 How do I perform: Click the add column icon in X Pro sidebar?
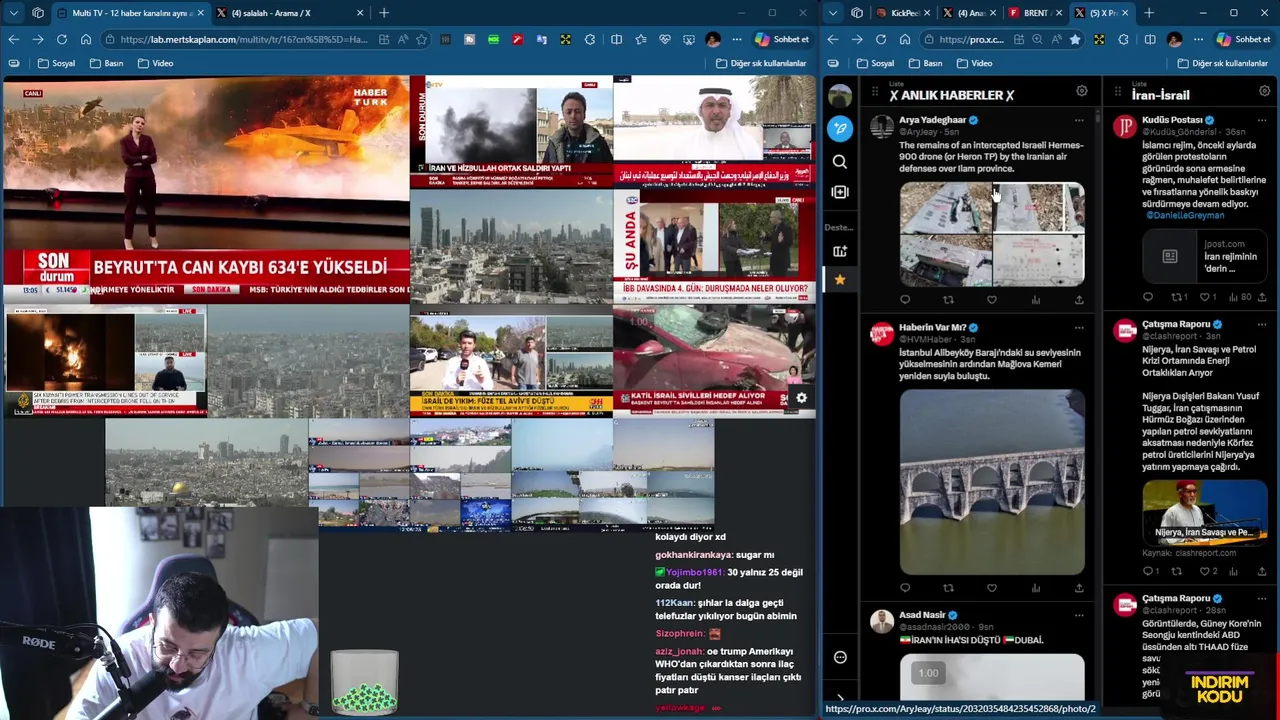point(840,191)
